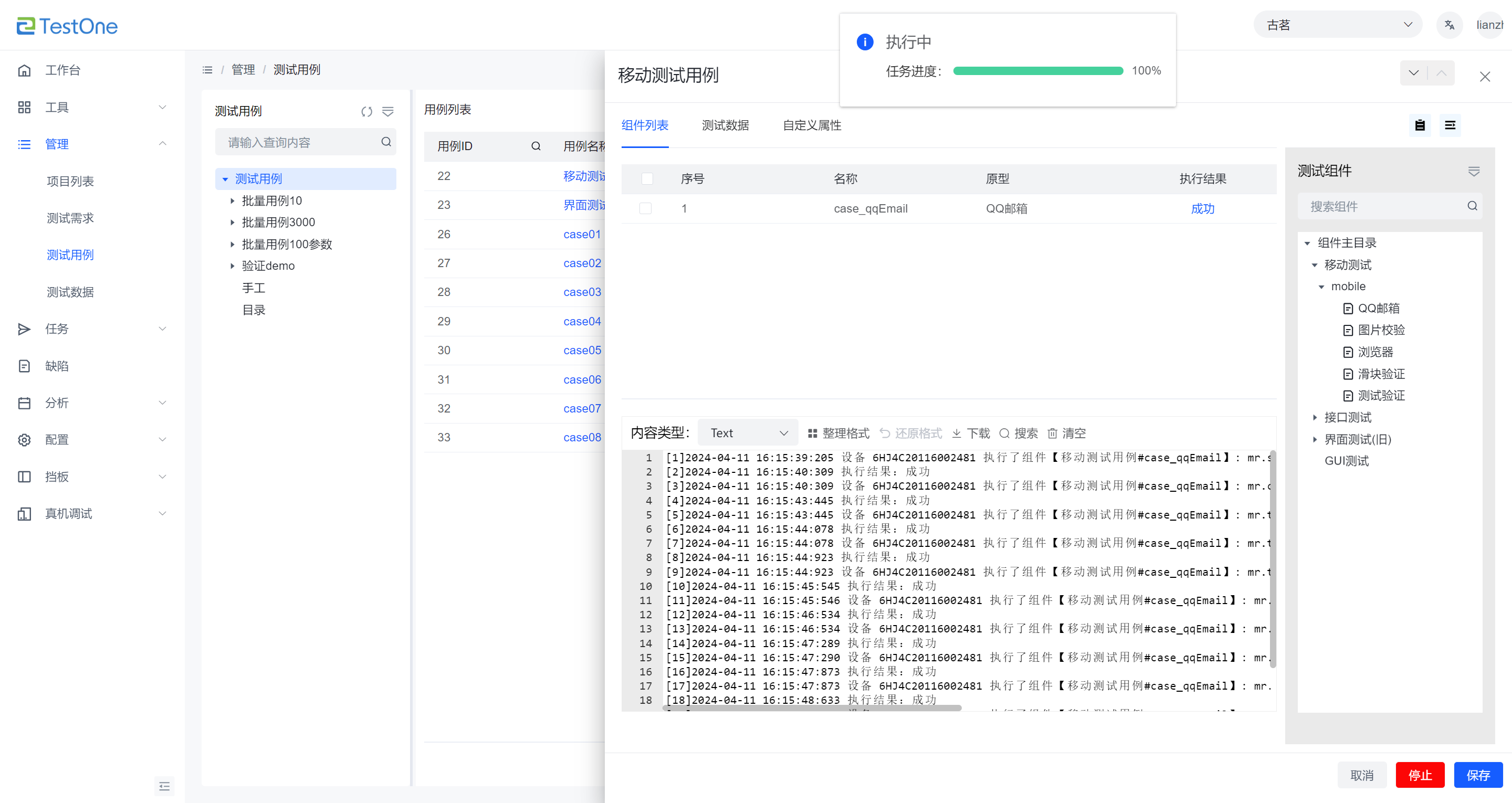Click the 分析 calendar icon

tap(24, 403)
